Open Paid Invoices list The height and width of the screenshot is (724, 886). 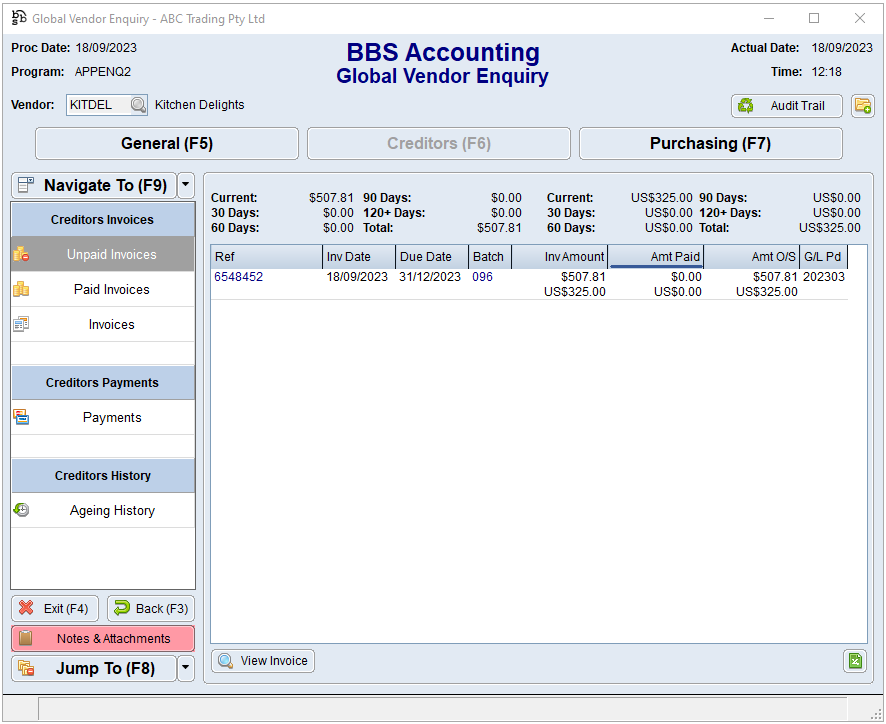coord(111,290)
